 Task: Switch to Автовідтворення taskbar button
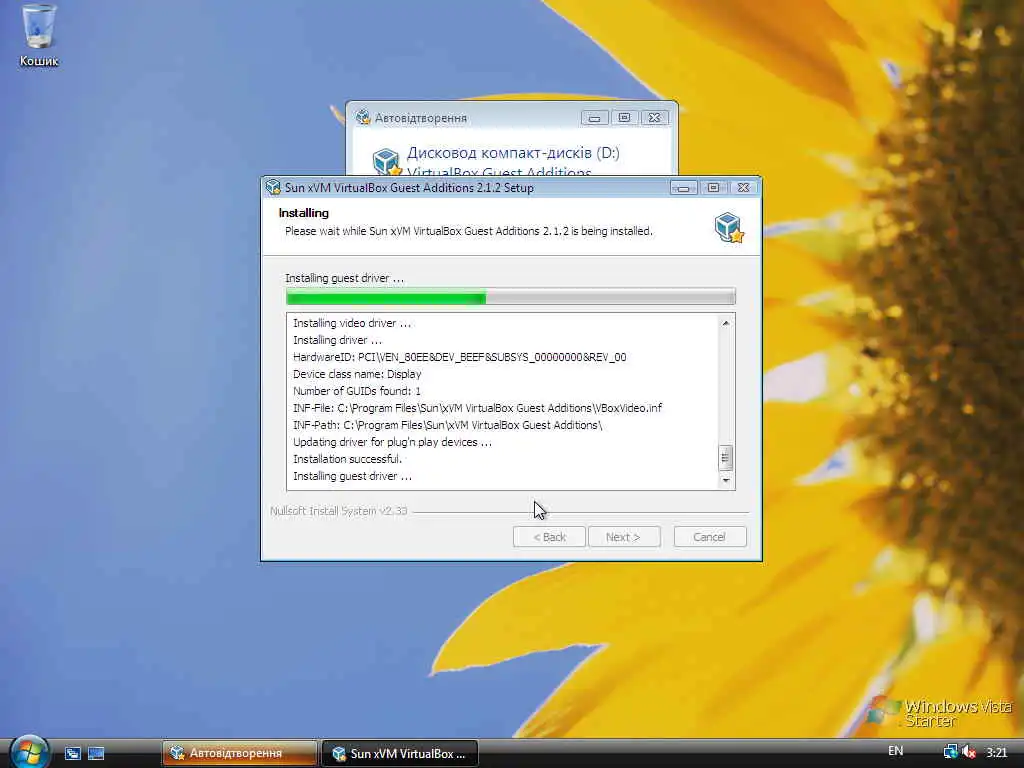(240, 754)
